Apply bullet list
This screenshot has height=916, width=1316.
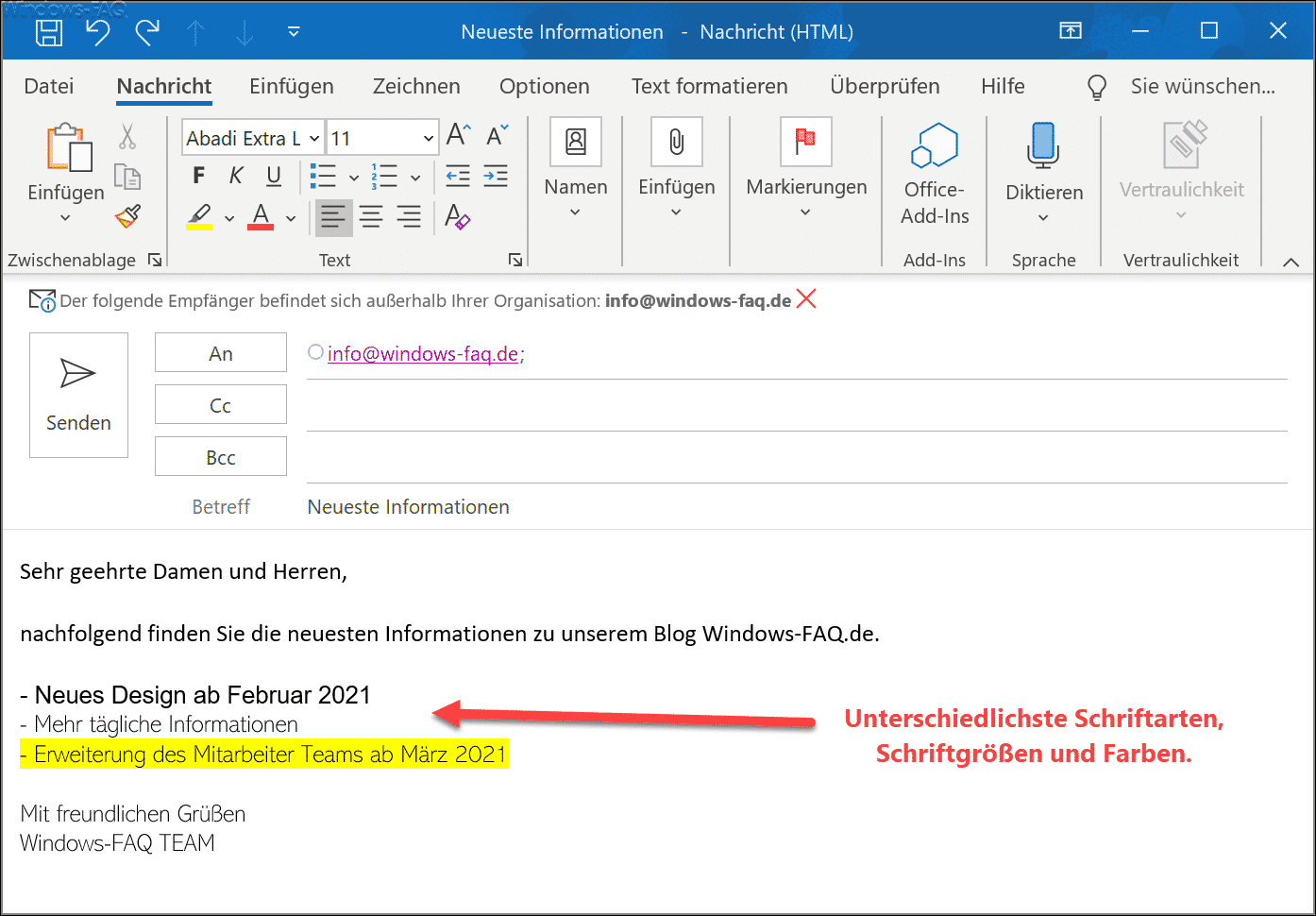pos(324,177)
